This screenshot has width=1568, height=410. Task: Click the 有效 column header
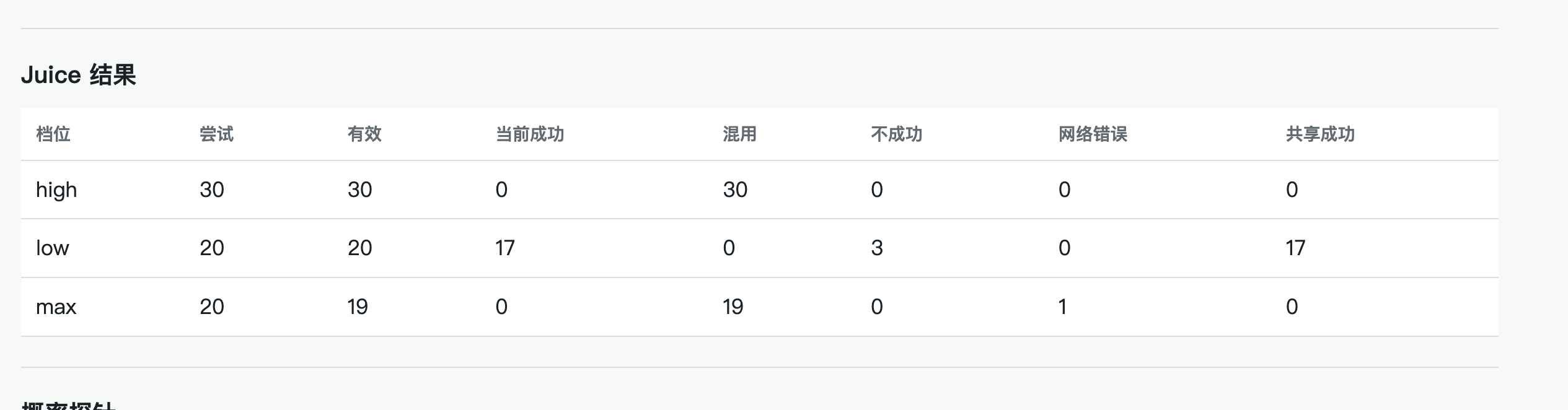pyautogui.click(x=364, y=134)
